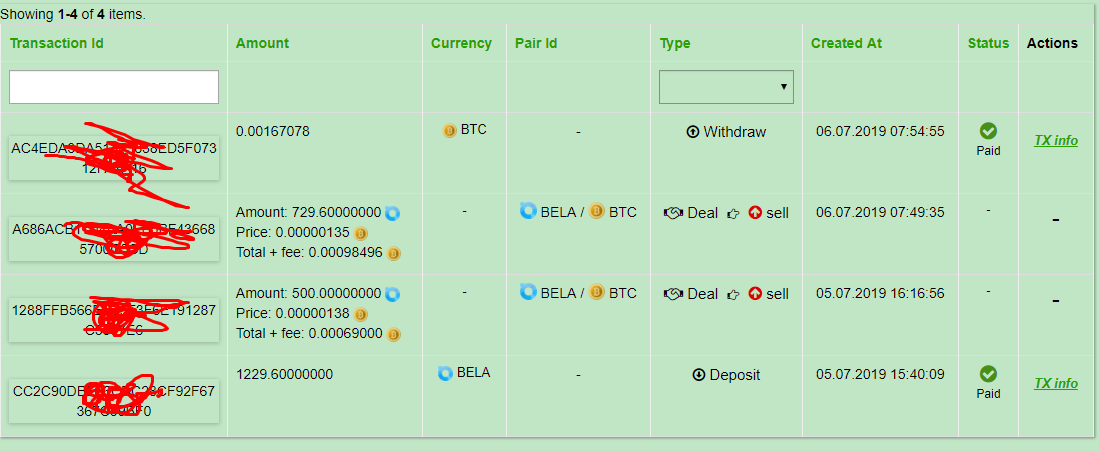Sort by Status column header
Screen dimensions: 1099x451
coord(988,43)
